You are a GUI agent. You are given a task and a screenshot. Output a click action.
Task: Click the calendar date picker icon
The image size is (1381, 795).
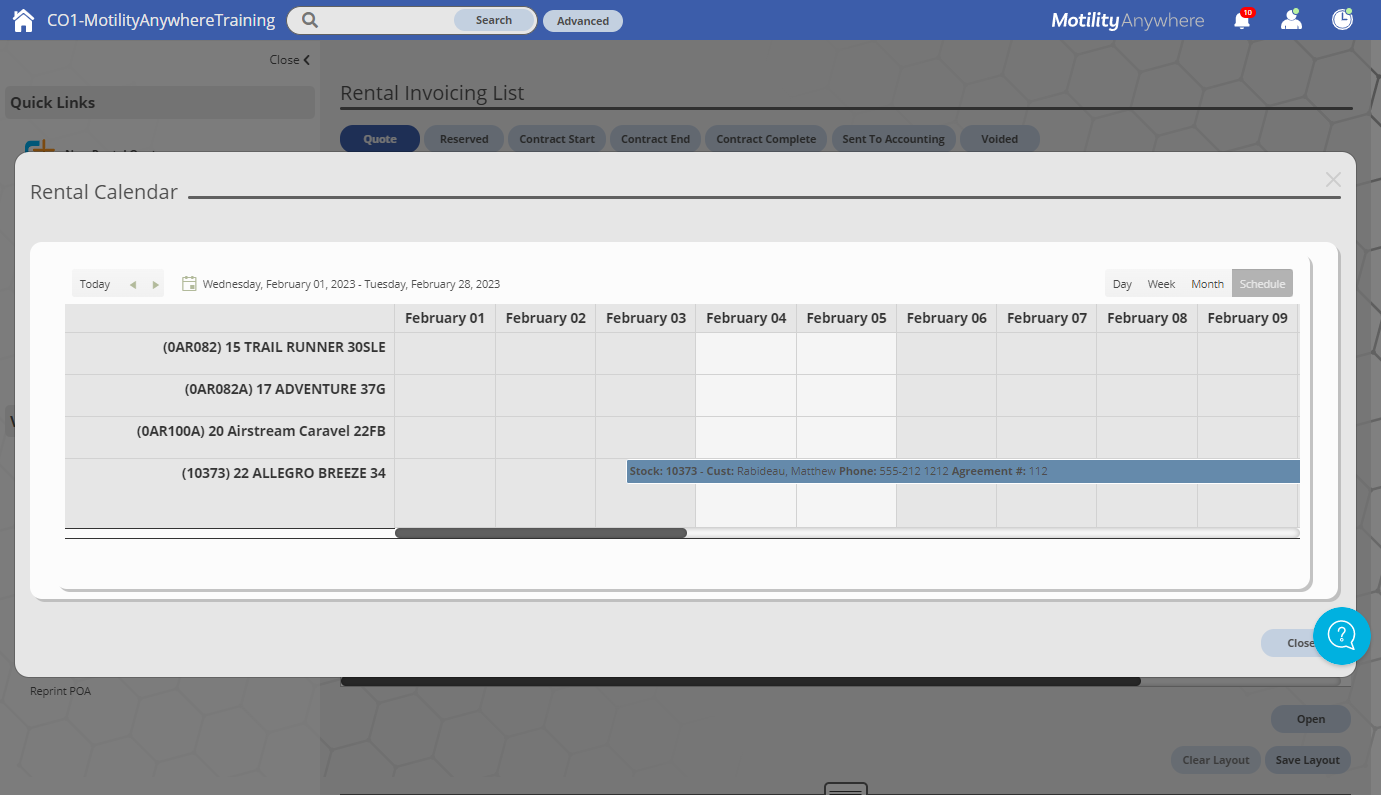click(189, 284)
